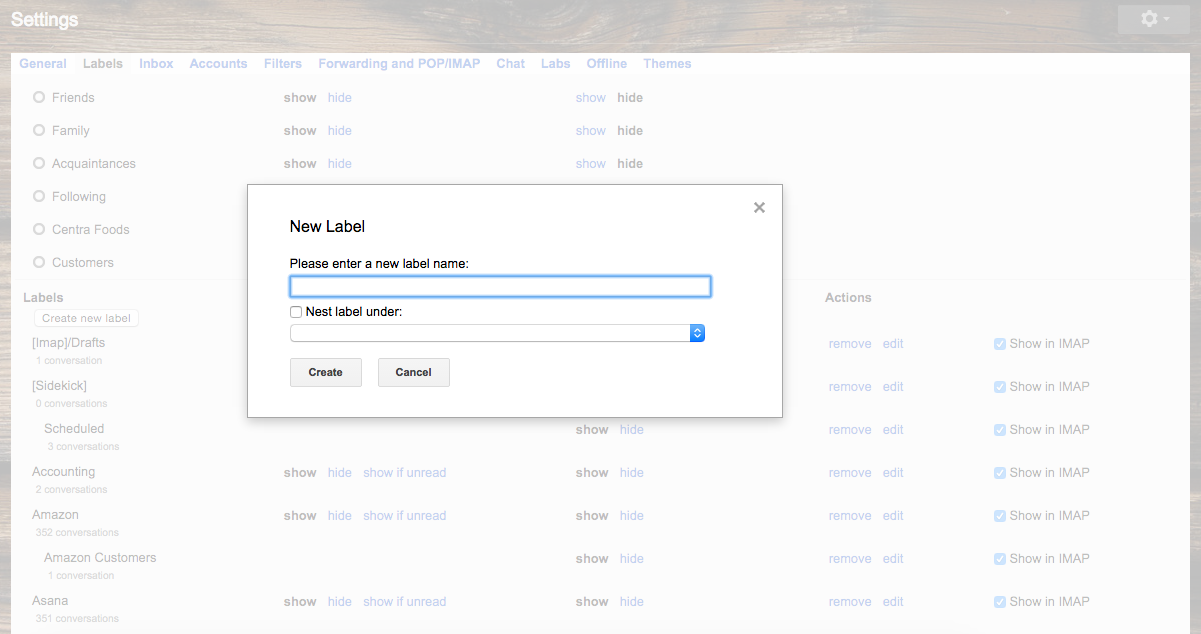Switch to the Chat tab
The width and height of the screenshot is (1201, 634).
click(510, 63)
